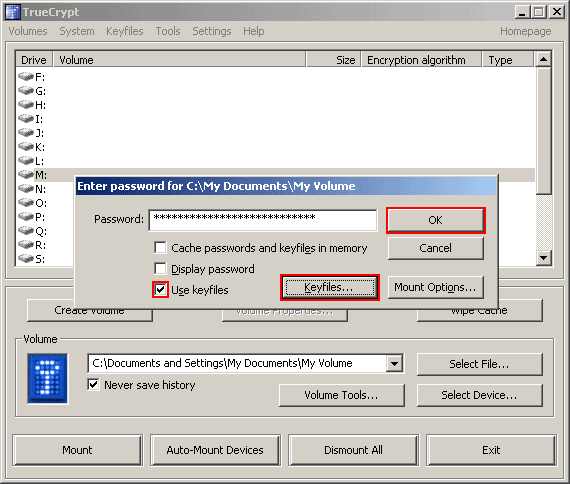
Task: Open Mount Options...
Action: point(435,287)
